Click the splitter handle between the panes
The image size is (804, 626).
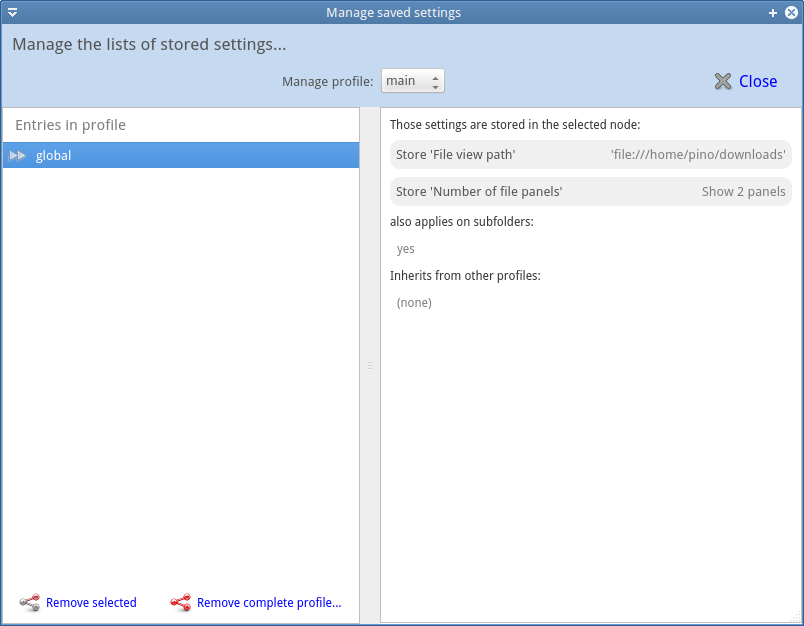tap(370, 366)
